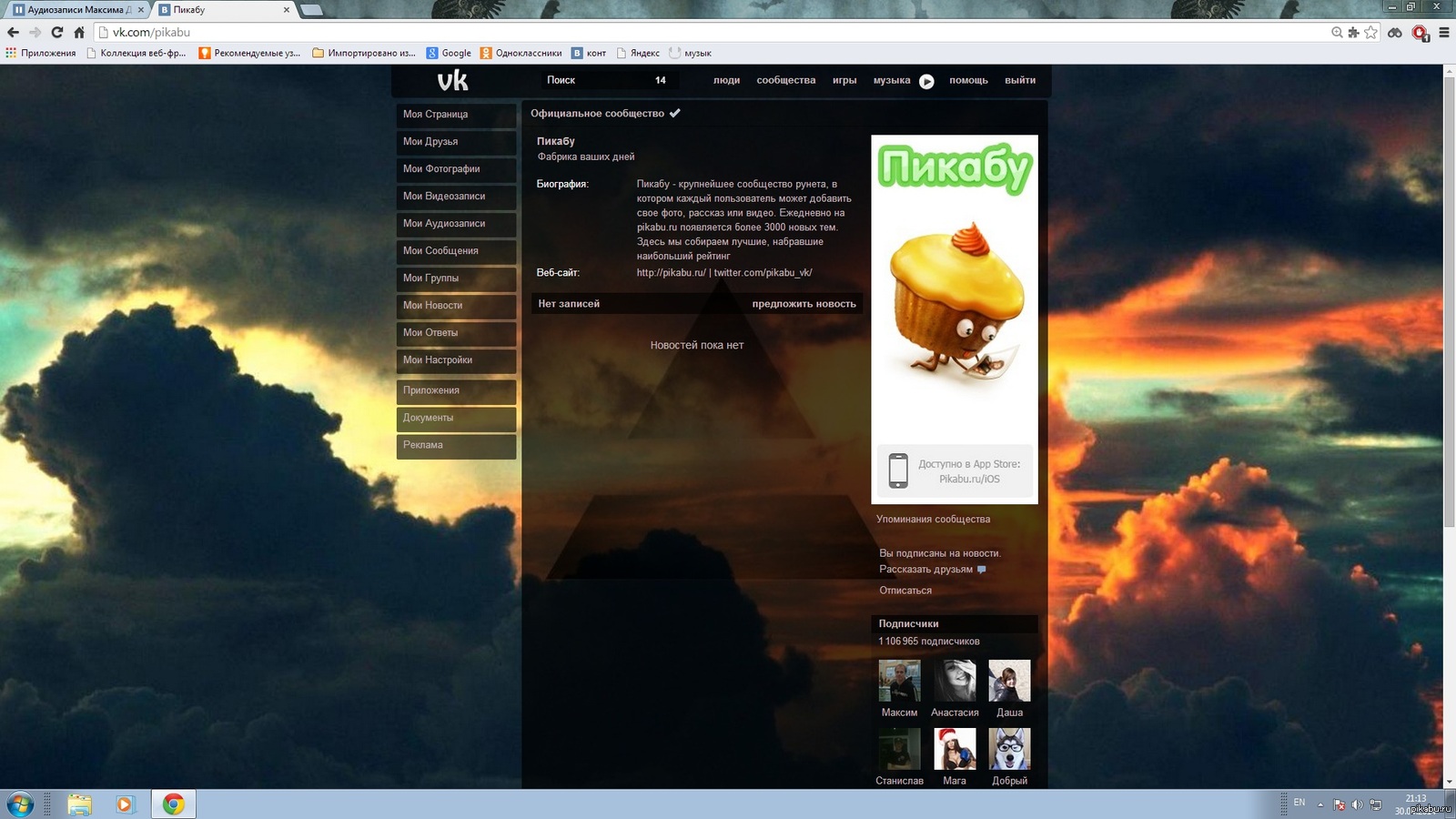Open subscriber Анастасия's avatar
This screenshot has width=1456, height=819.
tap(955, 681)
